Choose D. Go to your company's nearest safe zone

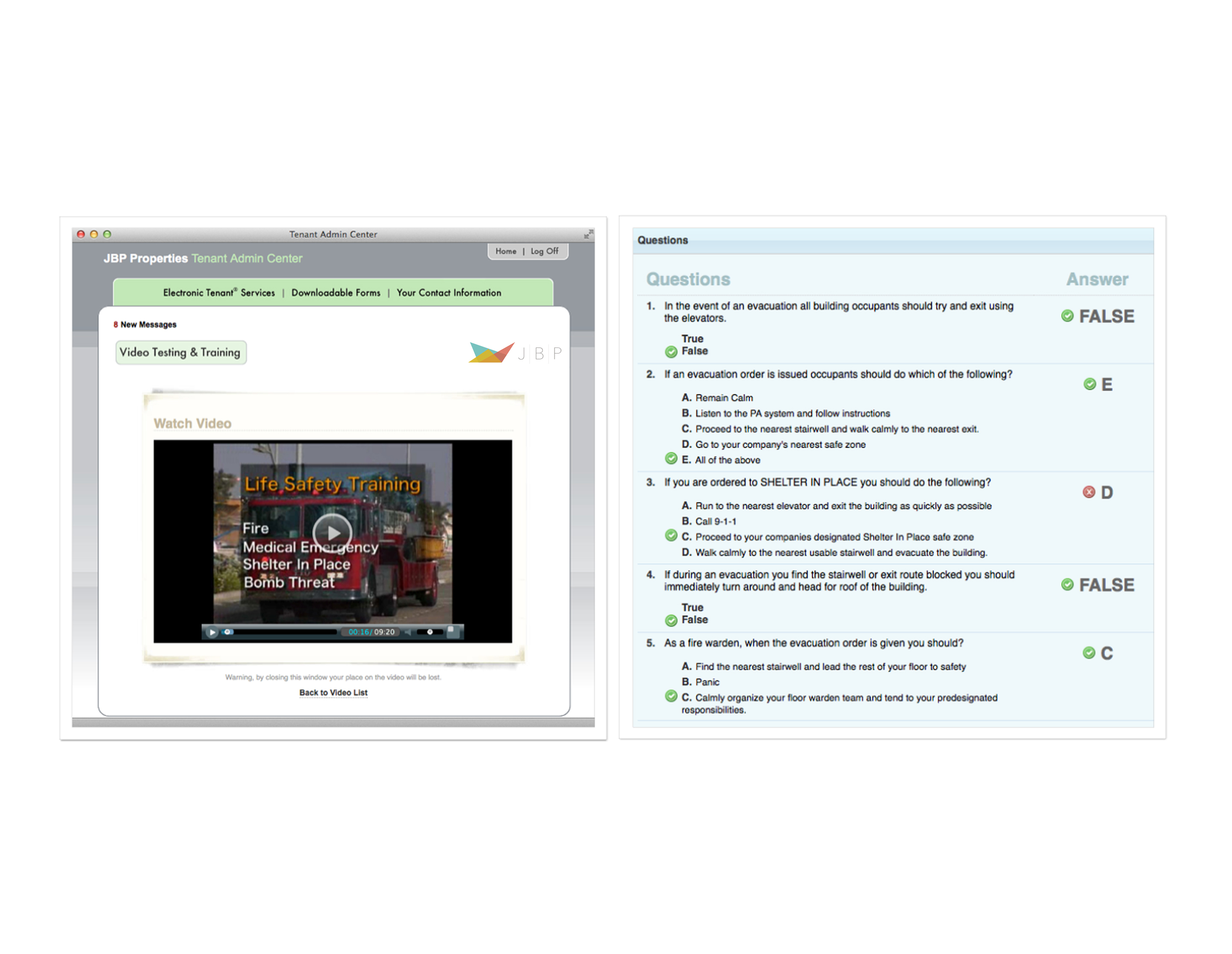coord(773,445)
